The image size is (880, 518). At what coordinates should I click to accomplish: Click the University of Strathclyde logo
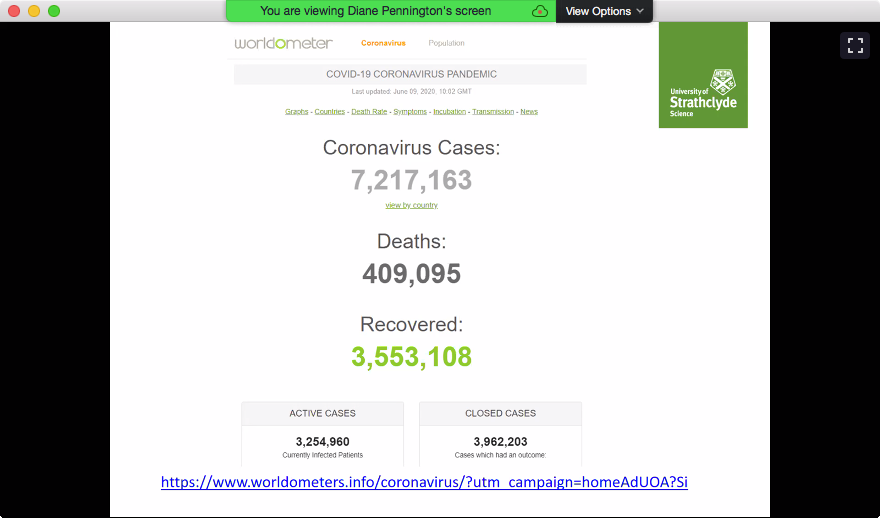pos(703,75)
